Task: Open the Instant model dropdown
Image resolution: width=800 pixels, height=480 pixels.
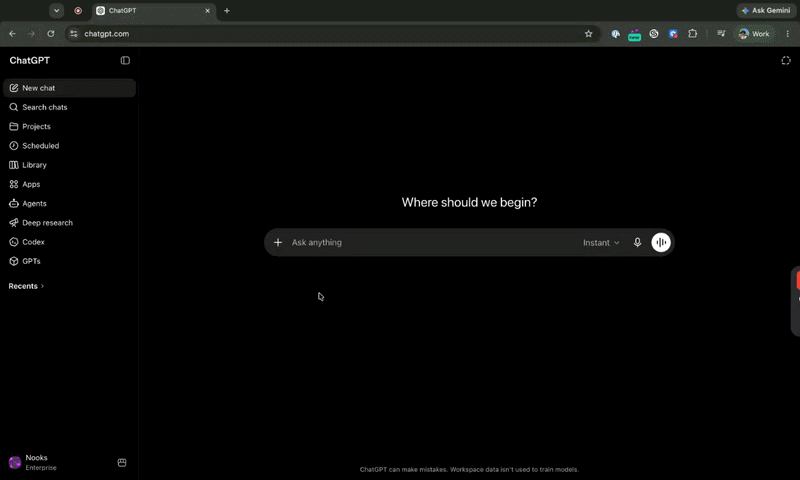Action: click(601, 243)
